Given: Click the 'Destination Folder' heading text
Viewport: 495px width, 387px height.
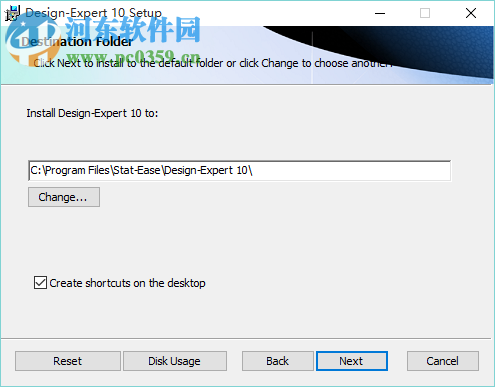Looking at the screenshot, I should tap(77, 42).
